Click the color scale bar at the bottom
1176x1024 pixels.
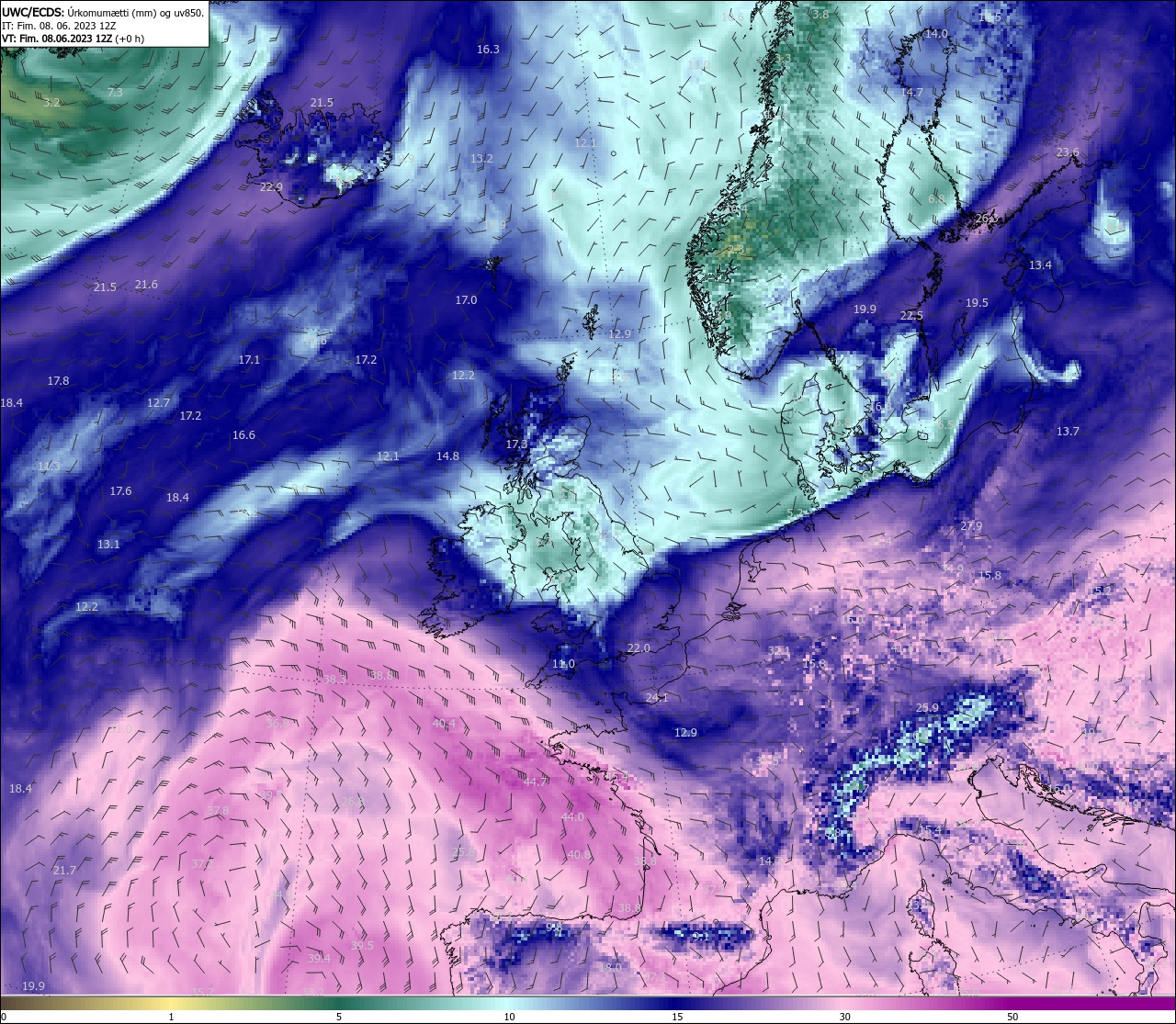click(588, 1004)
